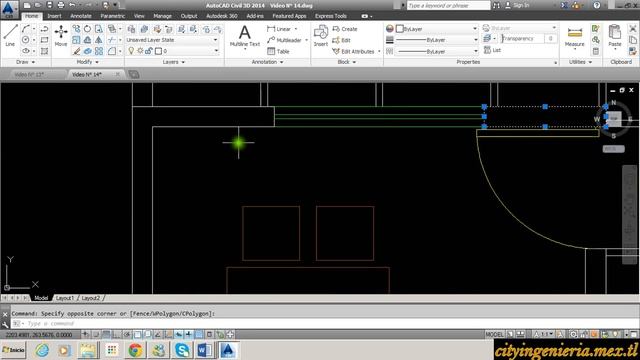Expand the Draw panel
This screenshot has height=360, width=640.
[25, 62]
